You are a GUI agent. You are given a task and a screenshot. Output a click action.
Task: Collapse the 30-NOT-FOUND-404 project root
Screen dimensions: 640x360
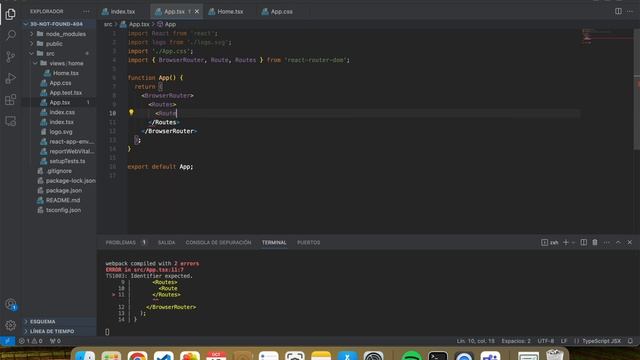(x=26, y=24)
